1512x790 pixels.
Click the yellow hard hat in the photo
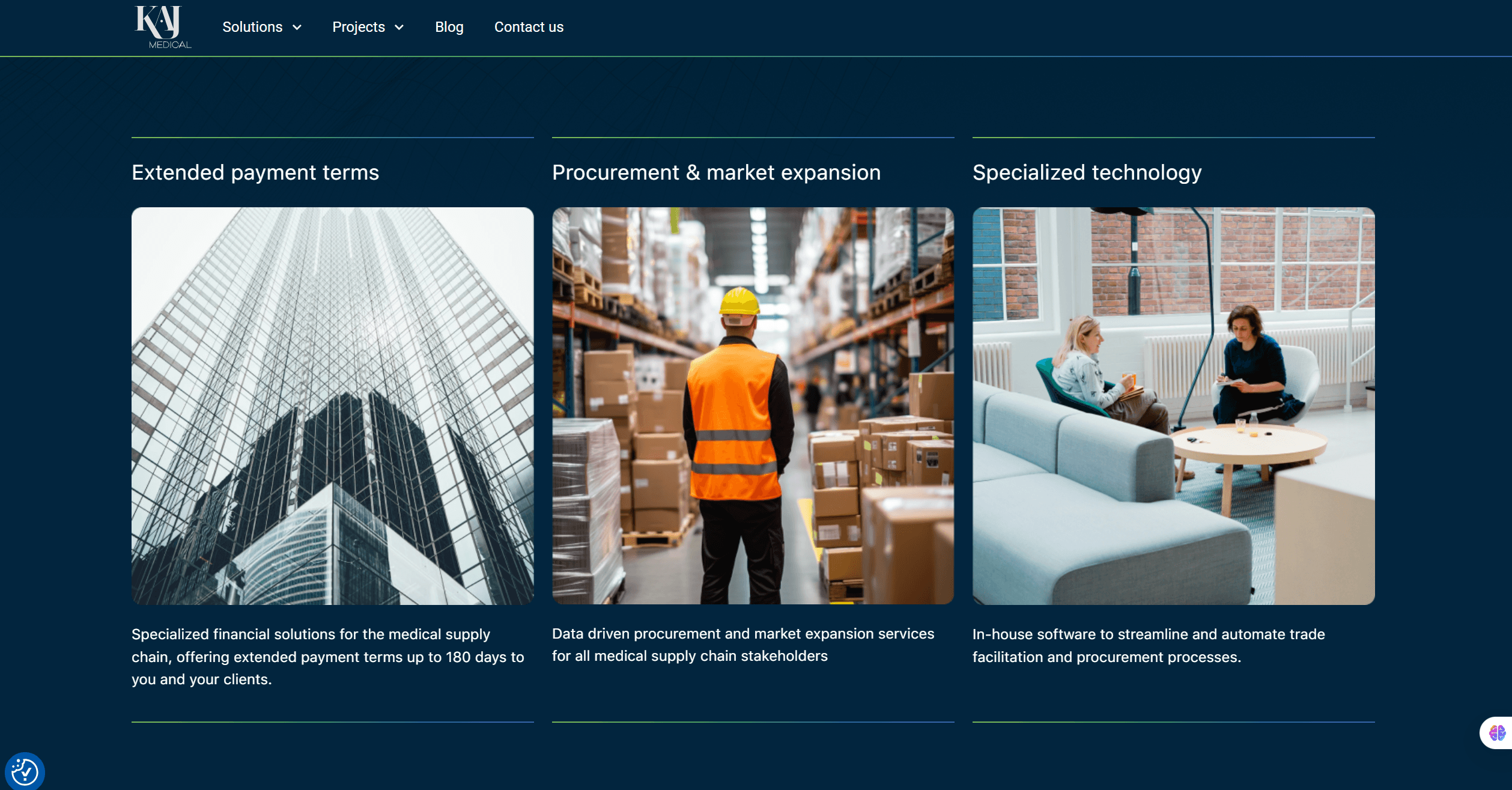pos(739,300)
